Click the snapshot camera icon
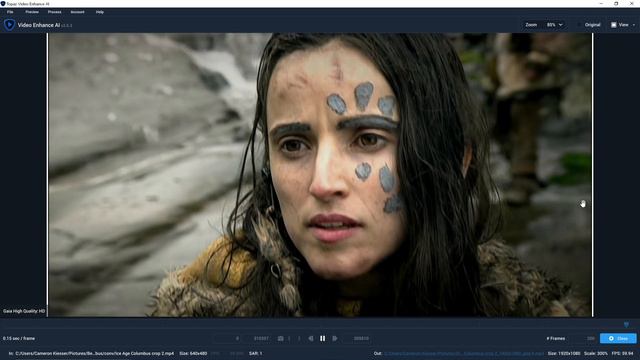Viewport: 640px width, 360px height. tap(280, 338)
